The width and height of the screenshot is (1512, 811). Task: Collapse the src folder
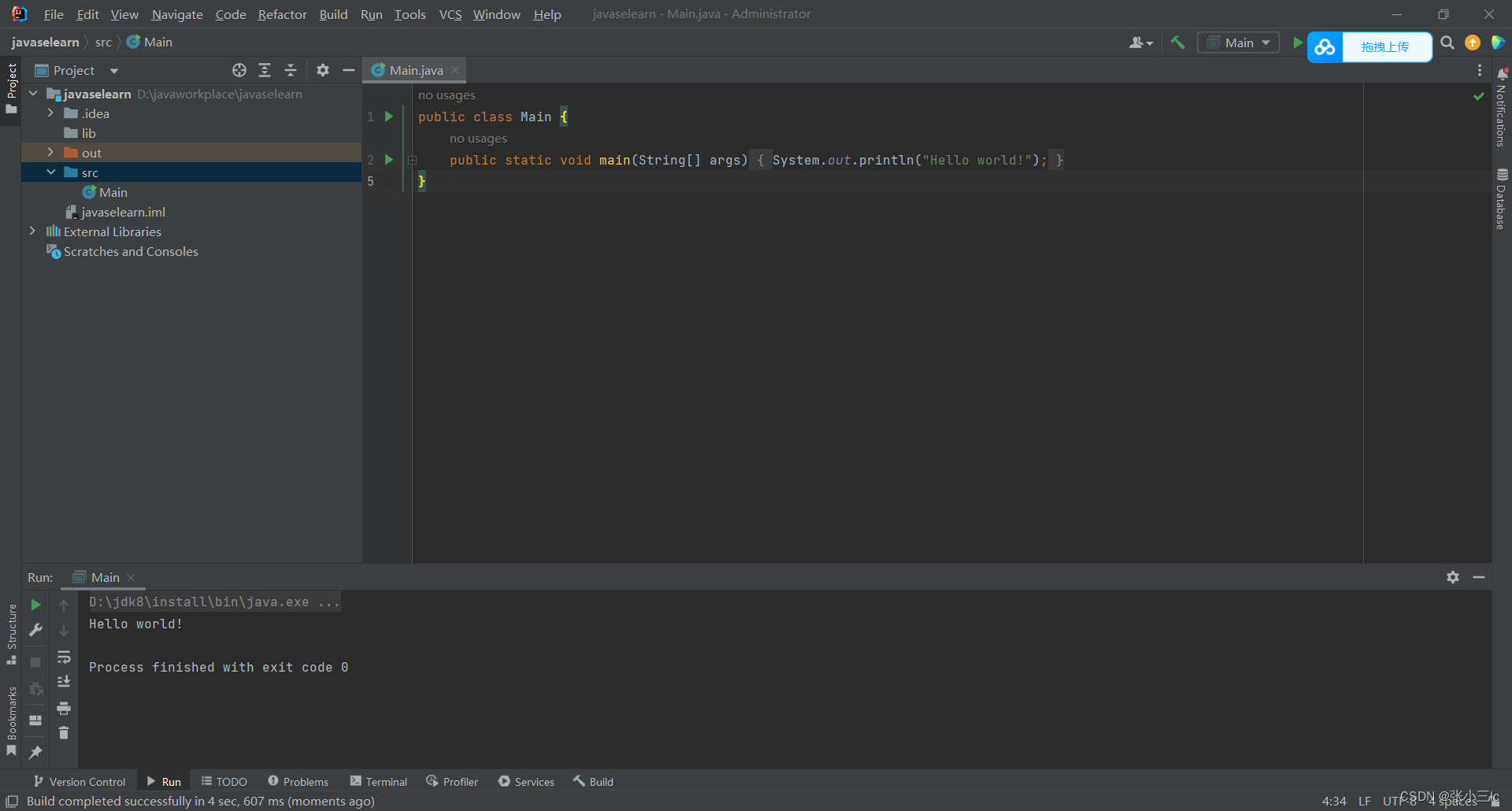50,172
